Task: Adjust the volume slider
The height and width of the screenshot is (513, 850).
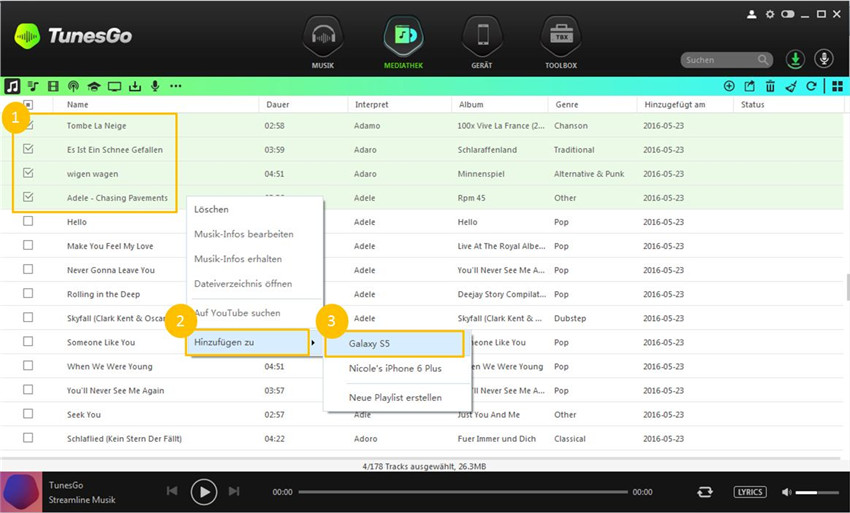Action: [817, 492]
